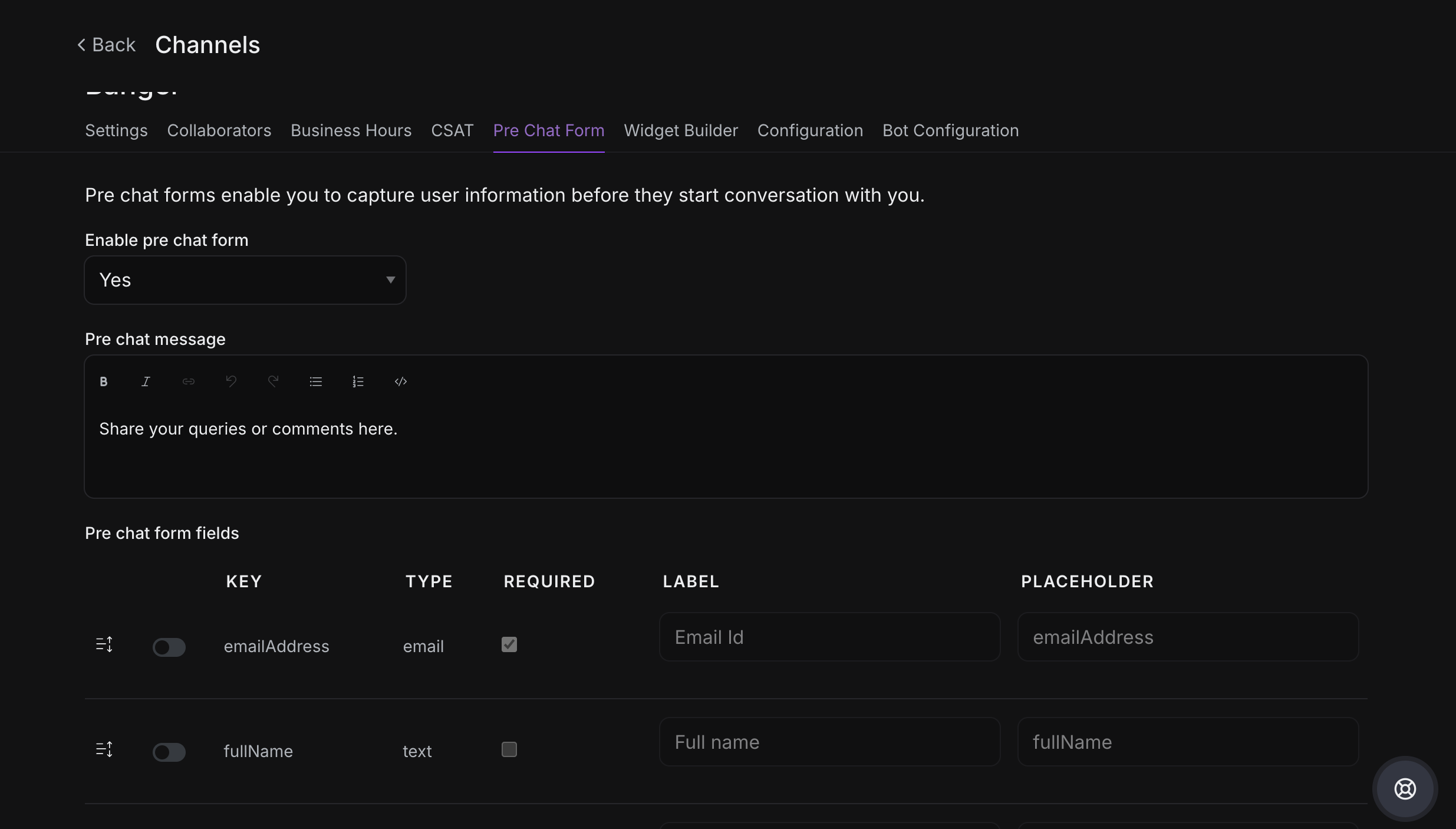Click the undo icon in editor
The width and height of the screenshot is (1456, 829).
click(x=231, y=381)
